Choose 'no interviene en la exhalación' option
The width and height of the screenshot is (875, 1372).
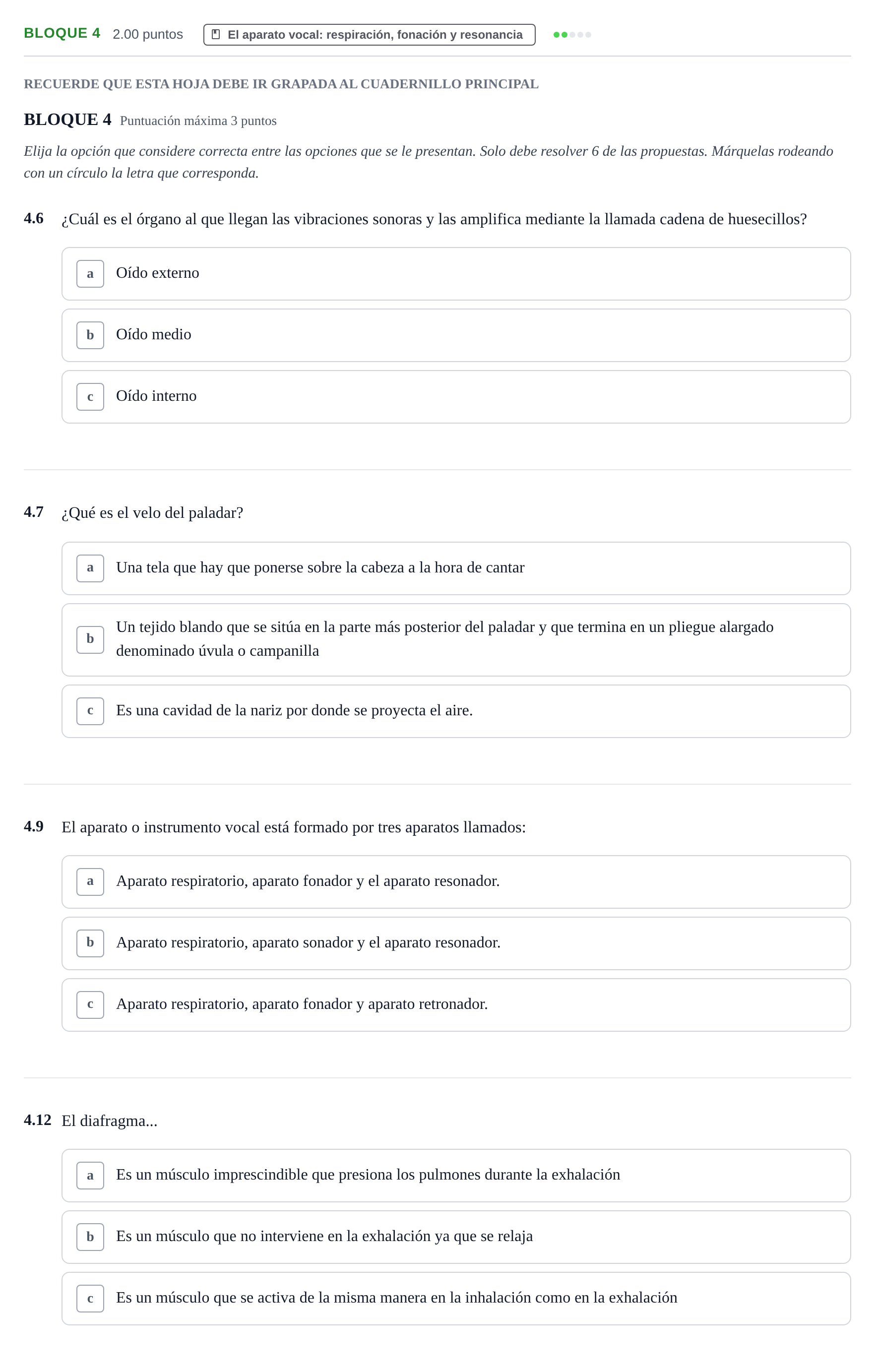tap(456, 1237)
